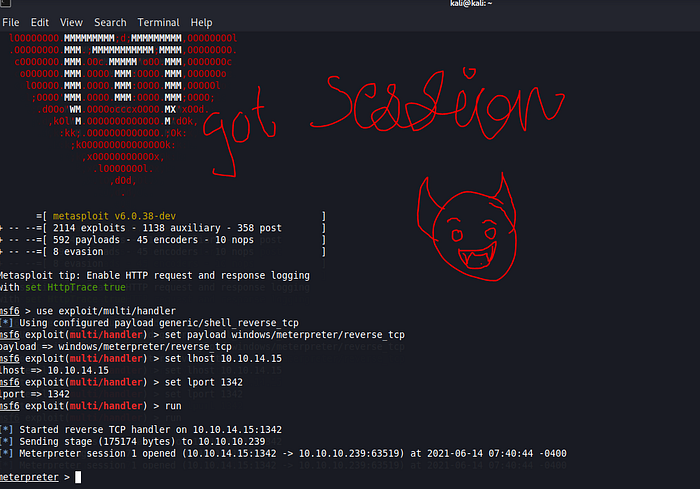Click 'payload => windows/meterpreter/reverse_tcp' output
Viewport: 700px width, 489px height.
pos(116,347)
